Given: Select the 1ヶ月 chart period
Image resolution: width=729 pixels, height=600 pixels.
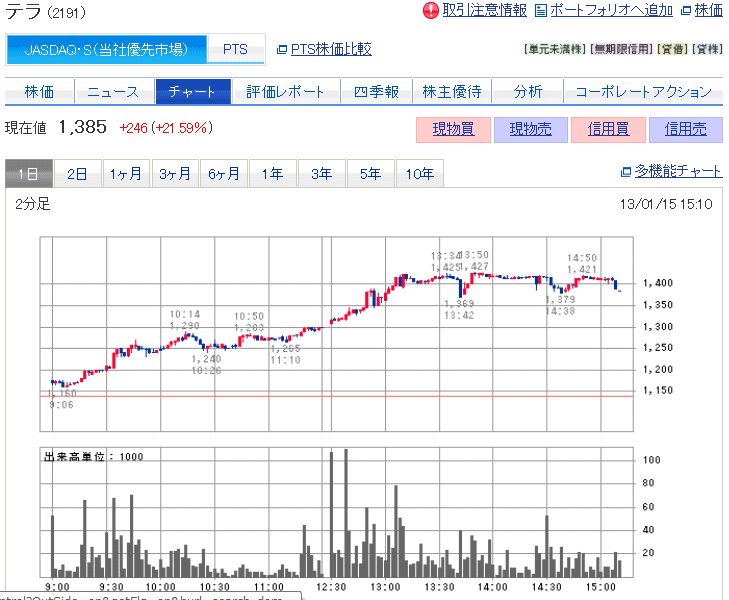Looking at the screenshot, I should 126,174.
